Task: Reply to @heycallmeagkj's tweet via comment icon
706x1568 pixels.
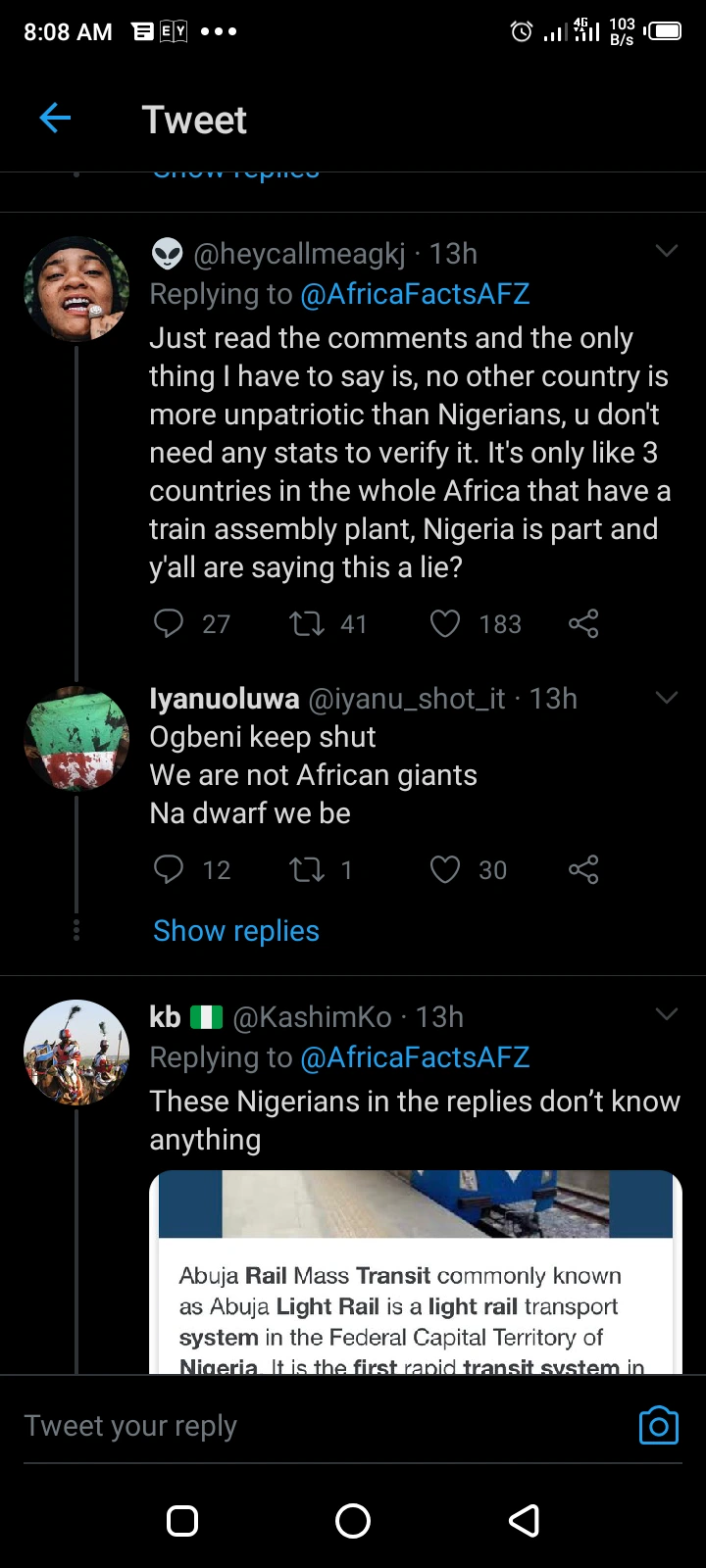Action: tap(169, 623)
